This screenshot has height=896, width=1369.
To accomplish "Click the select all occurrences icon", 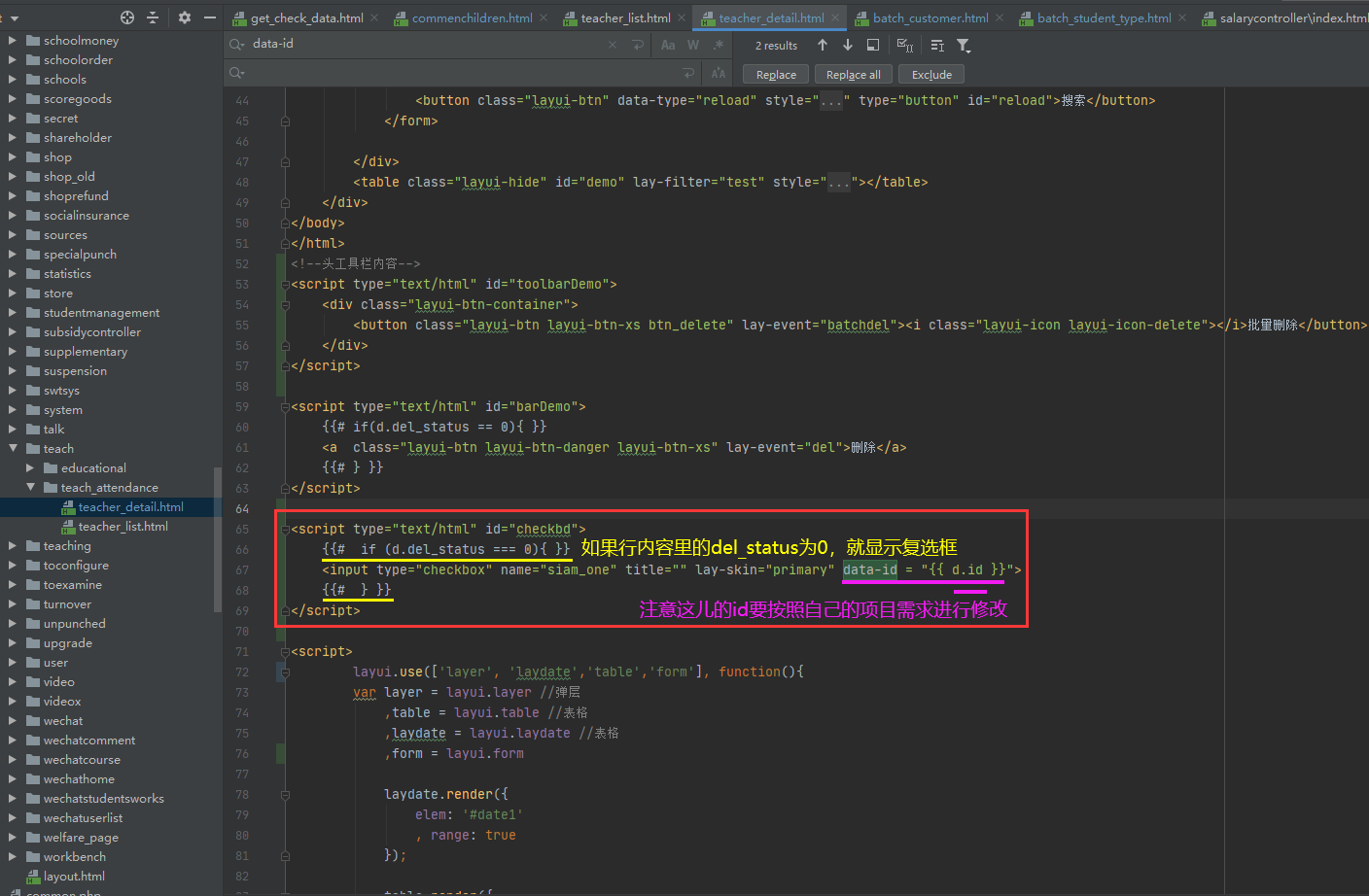I will (x=905, y=45).
